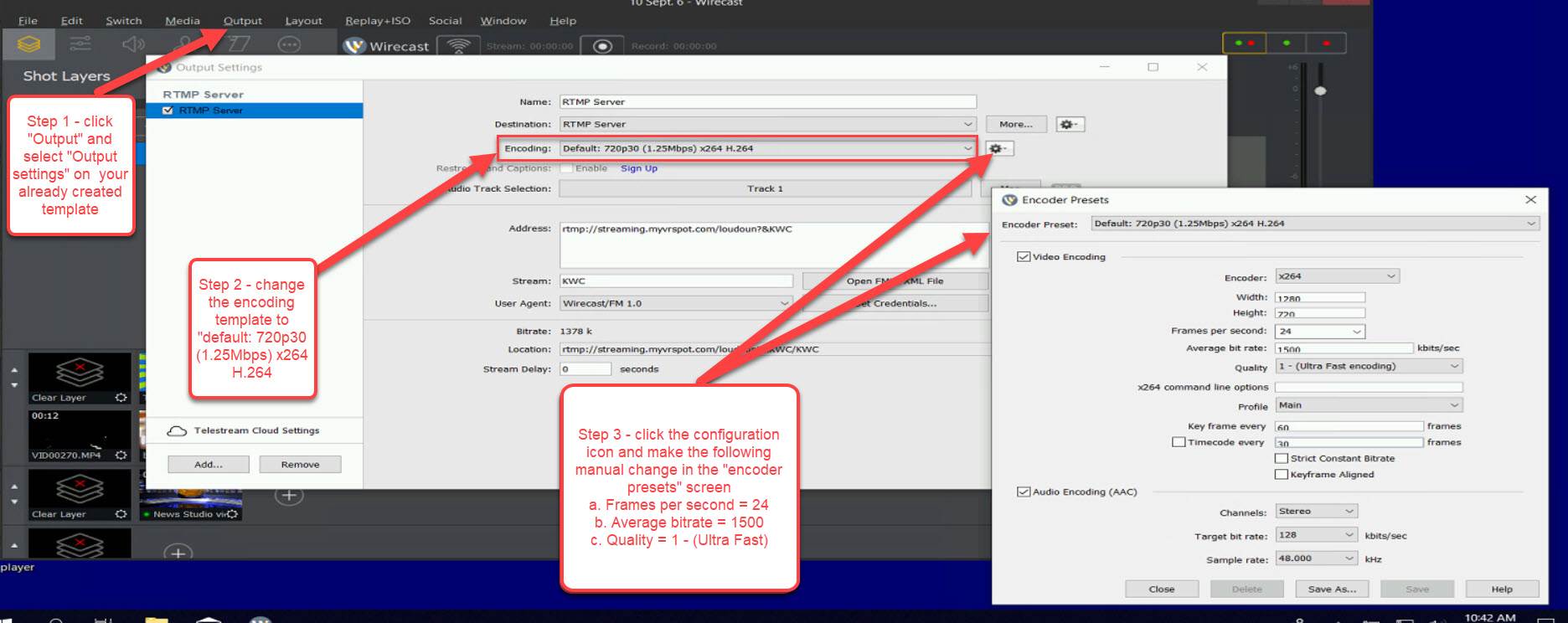Click the Telestream Cloud Settings icon
The width and height of the screenshot is (1568, 623).
coord(177,430)
